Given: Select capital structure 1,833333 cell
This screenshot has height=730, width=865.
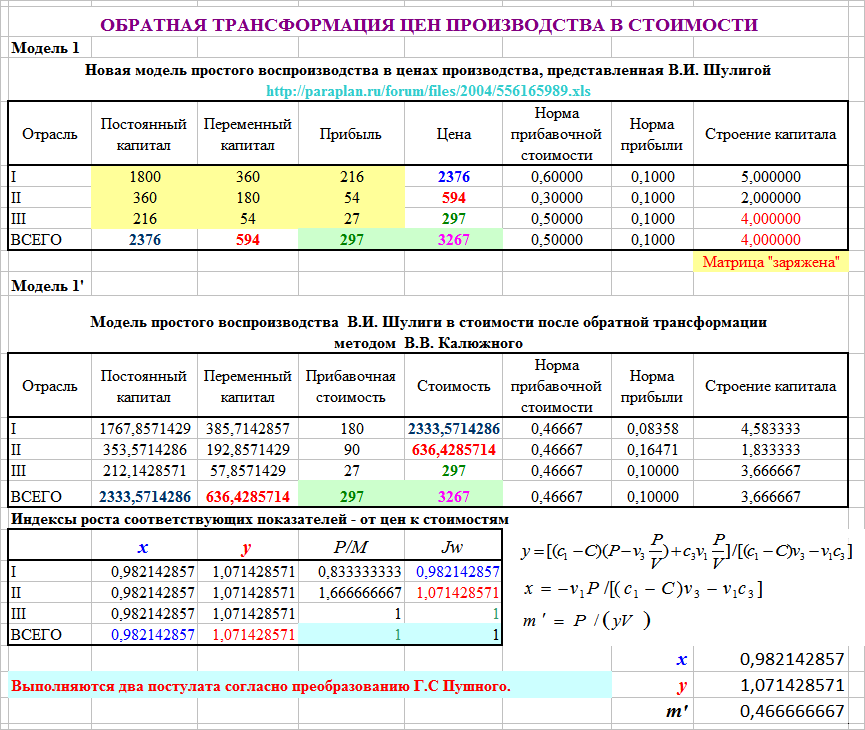Looking at the screenshot, I should (x=770, y=450).
